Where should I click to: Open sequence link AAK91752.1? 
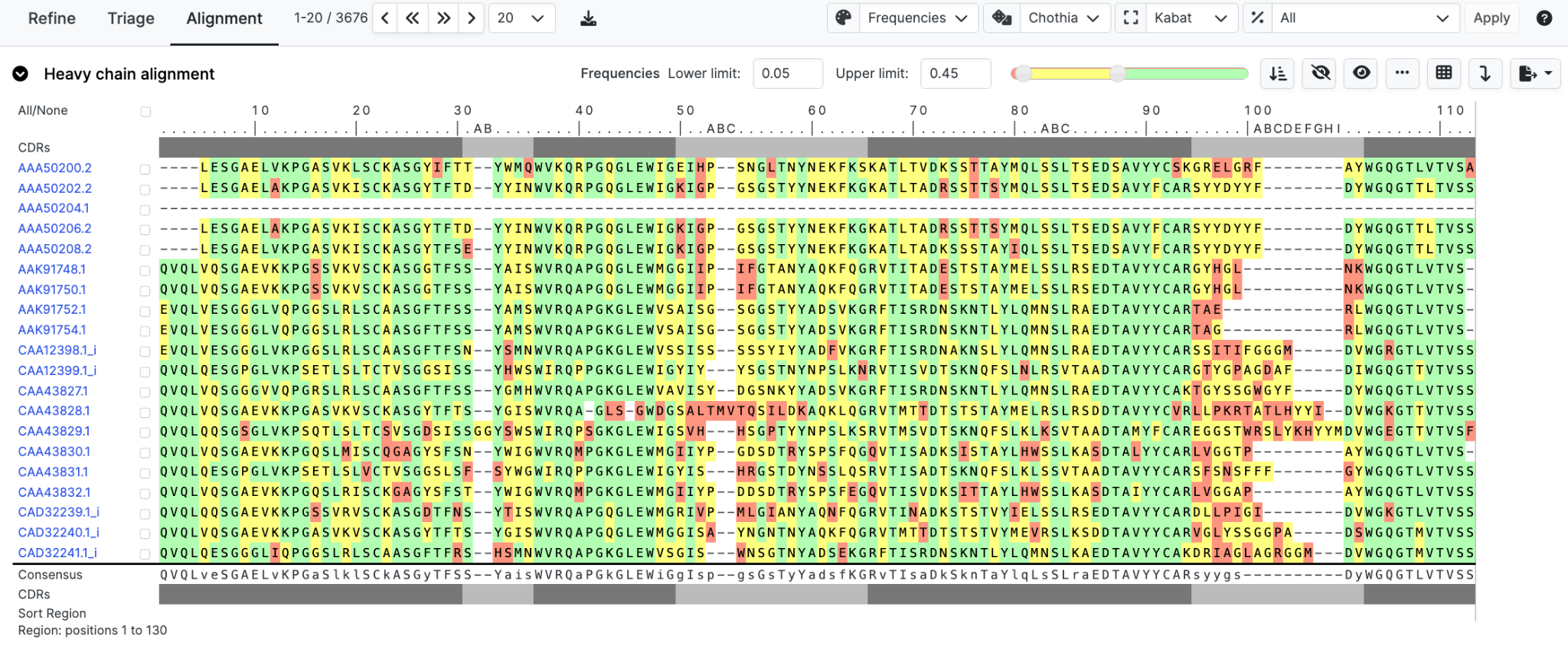pos(52,309)
